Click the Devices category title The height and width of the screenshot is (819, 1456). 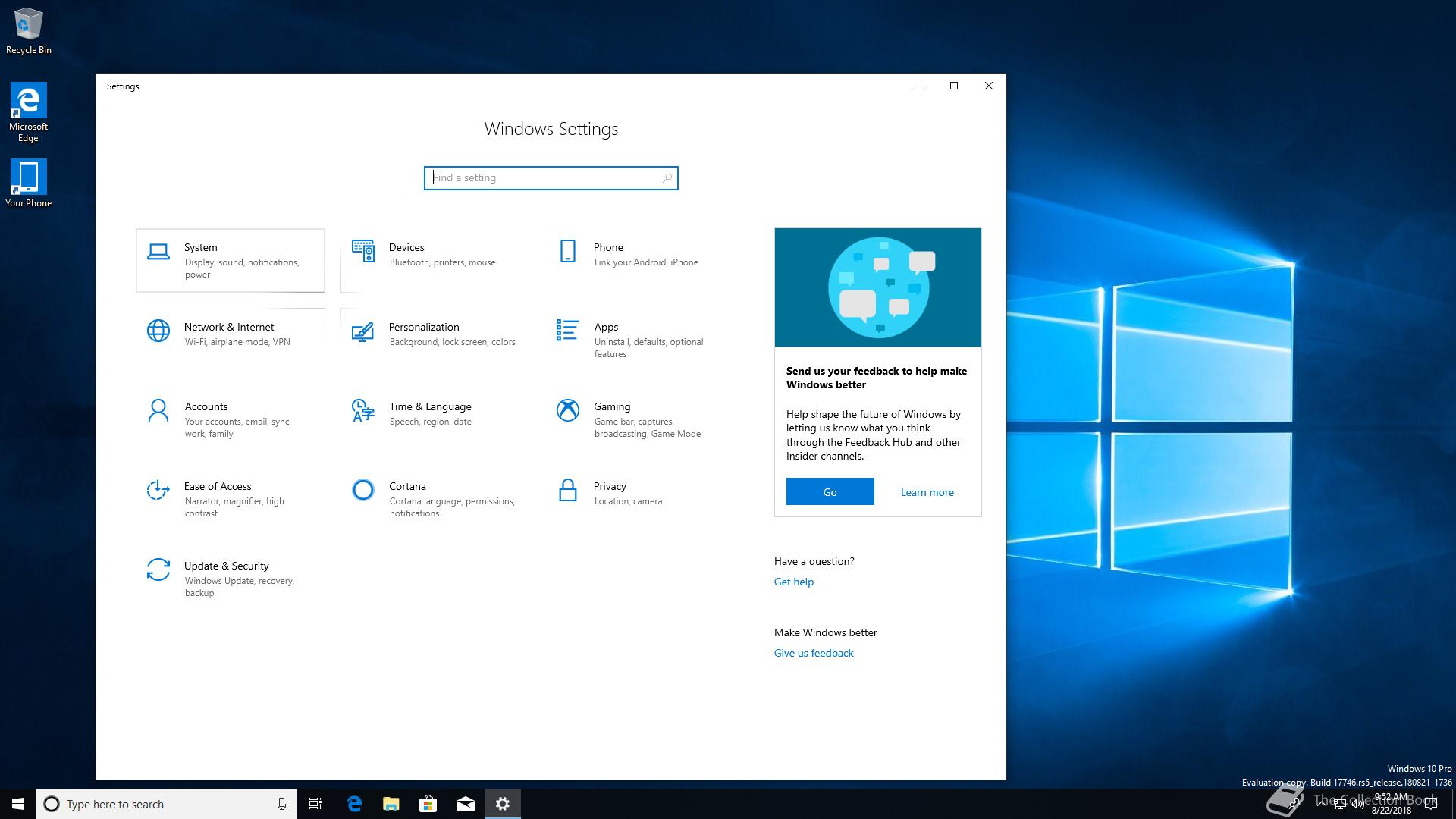[406, 247]
